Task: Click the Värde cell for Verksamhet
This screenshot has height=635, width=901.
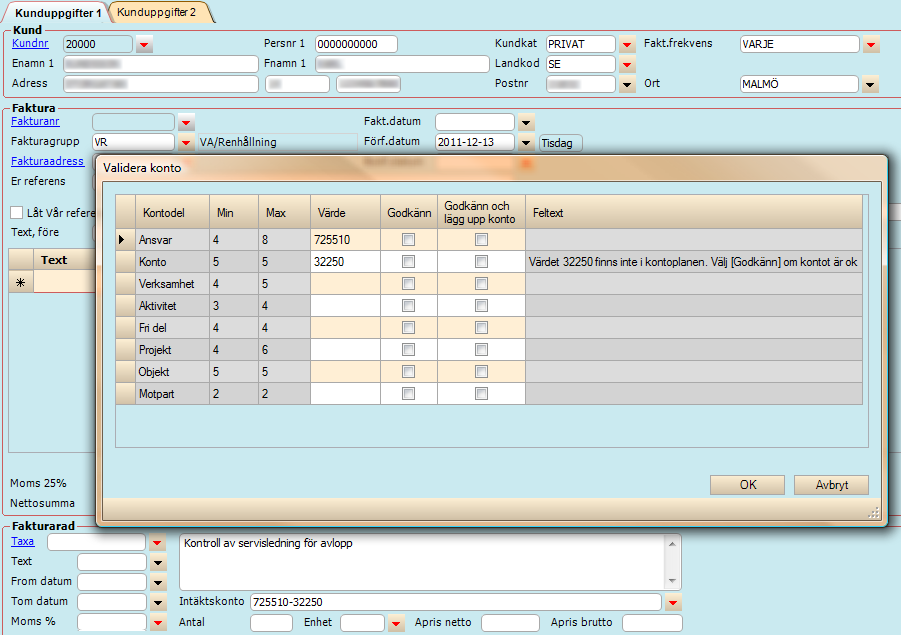Action: (x=345, y=284)
